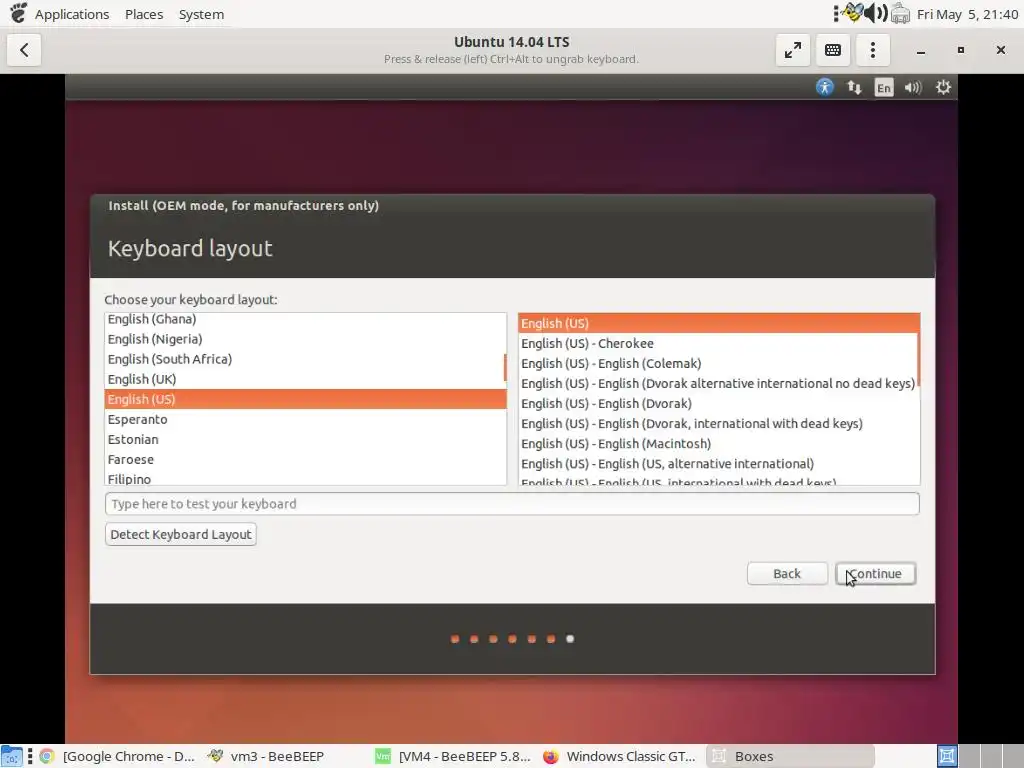
Task: Open the clock showing Fri May 5
Action: pos(967,14)
